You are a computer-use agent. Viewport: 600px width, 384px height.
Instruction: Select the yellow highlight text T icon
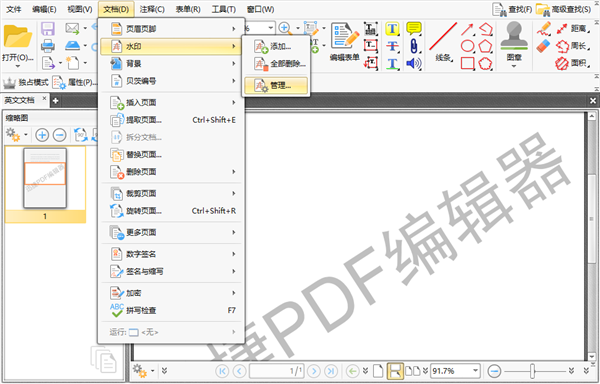(392, 29)
